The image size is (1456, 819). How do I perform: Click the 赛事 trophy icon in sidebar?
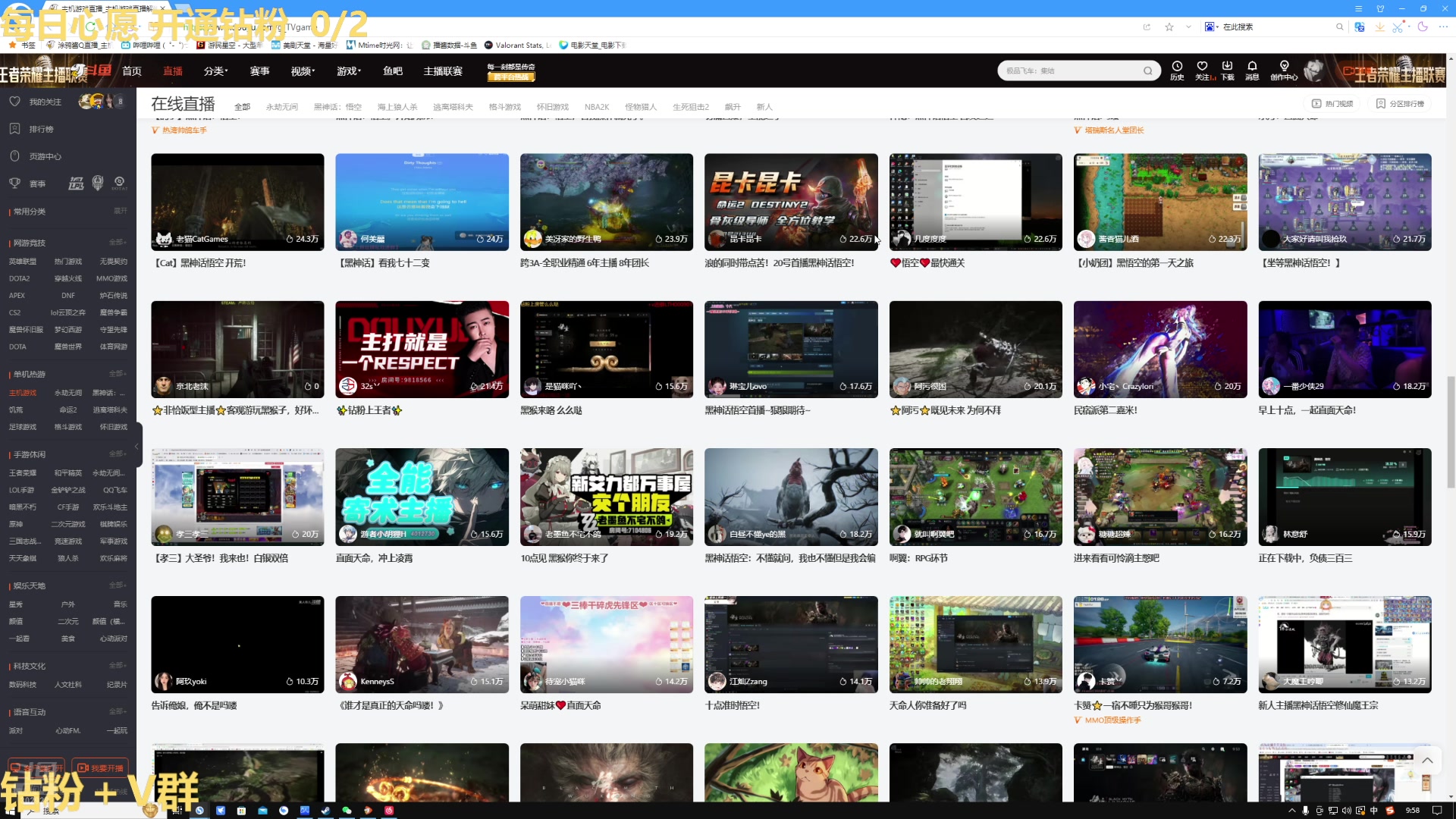(x=14, y=184)
